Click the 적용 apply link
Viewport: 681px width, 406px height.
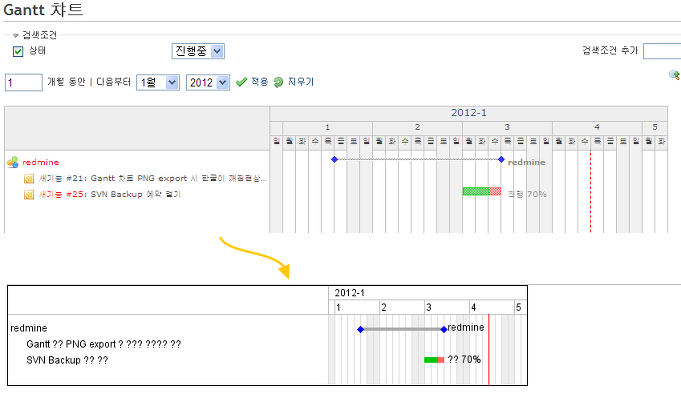(x=260, y=82)
